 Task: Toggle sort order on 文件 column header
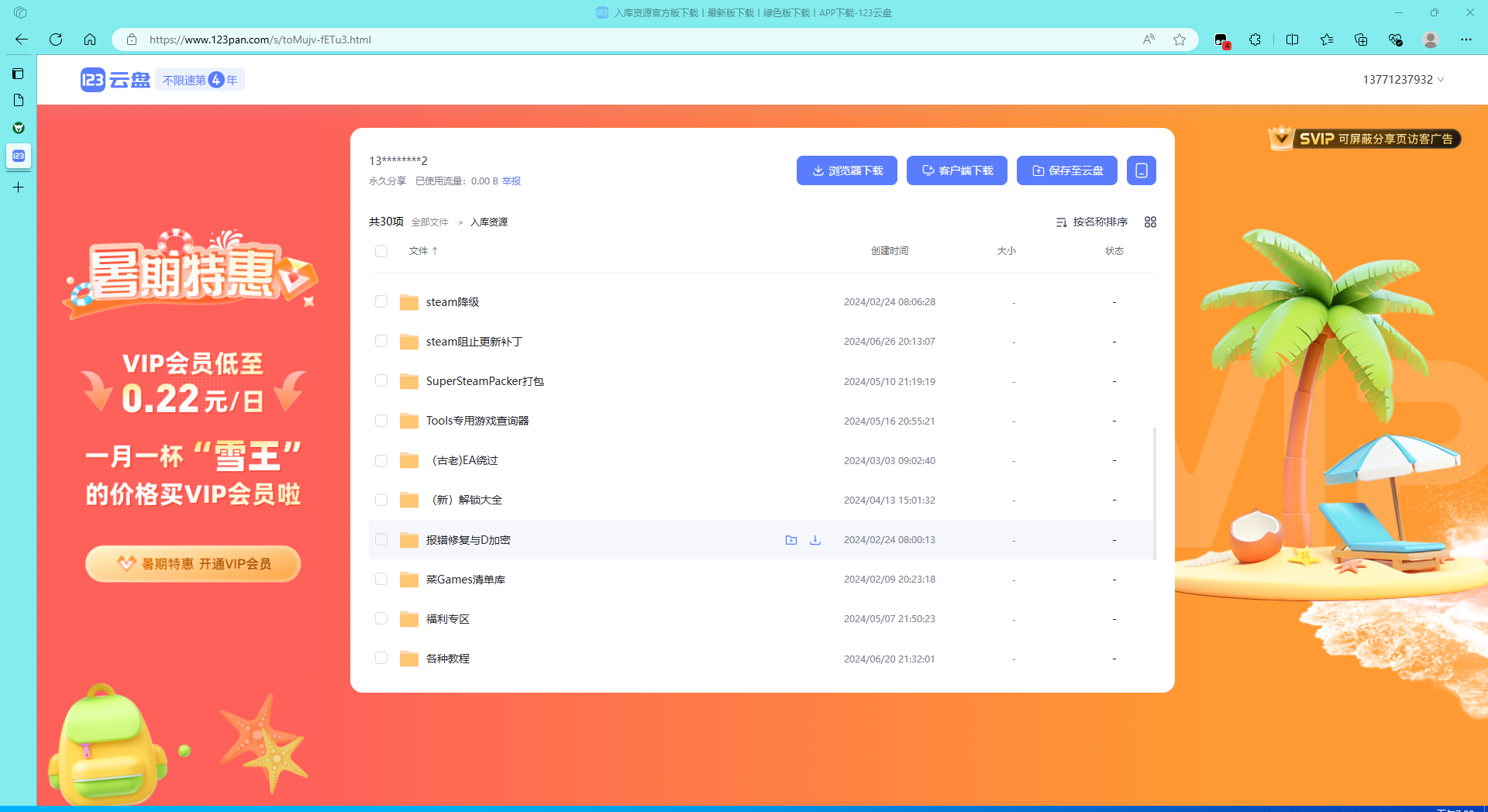click(x=423, y=251)
